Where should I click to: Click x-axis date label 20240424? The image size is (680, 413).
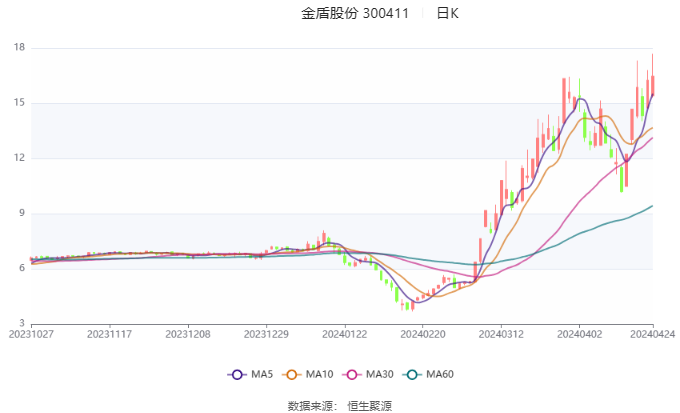[x=653, y=334]
